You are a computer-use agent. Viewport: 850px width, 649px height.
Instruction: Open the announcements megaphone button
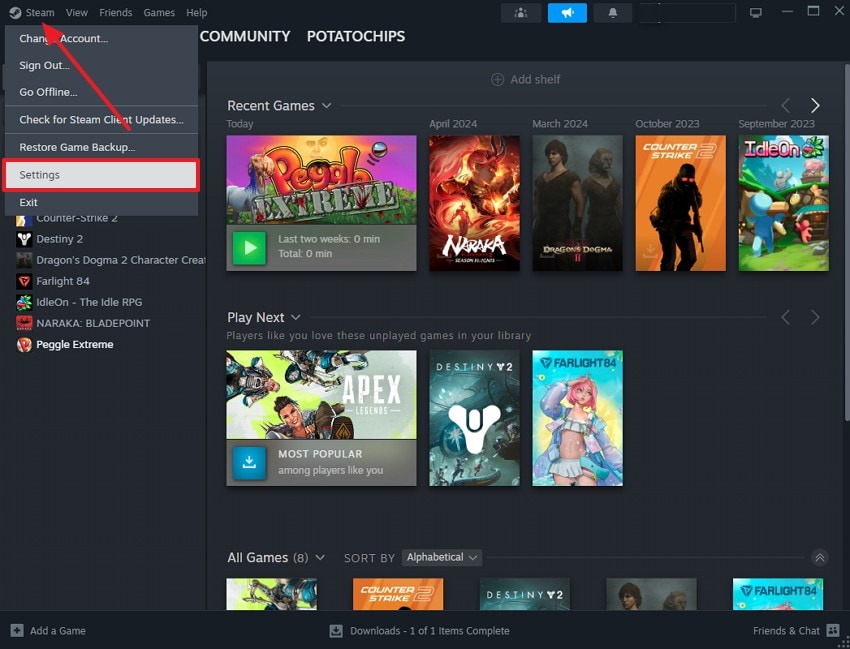point(567,12)
